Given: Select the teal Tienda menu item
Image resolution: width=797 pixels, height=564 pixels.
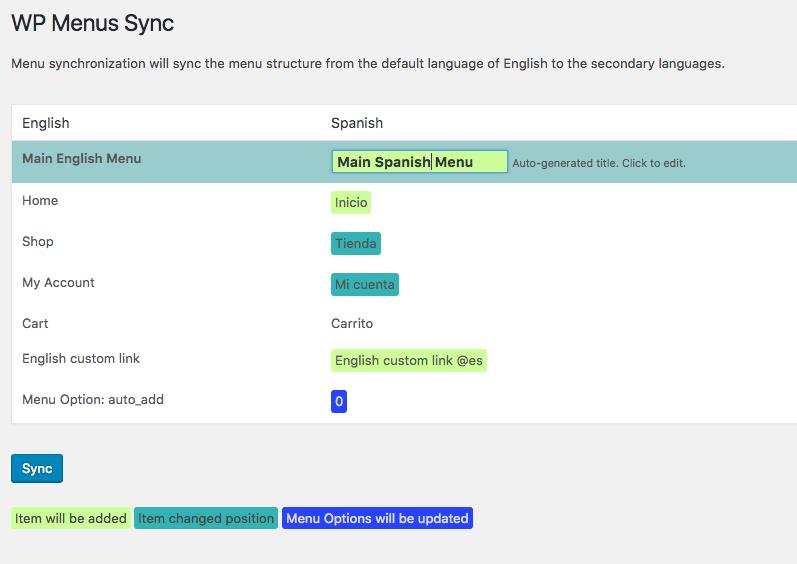Looking at the screenshot, I should 355,244.
